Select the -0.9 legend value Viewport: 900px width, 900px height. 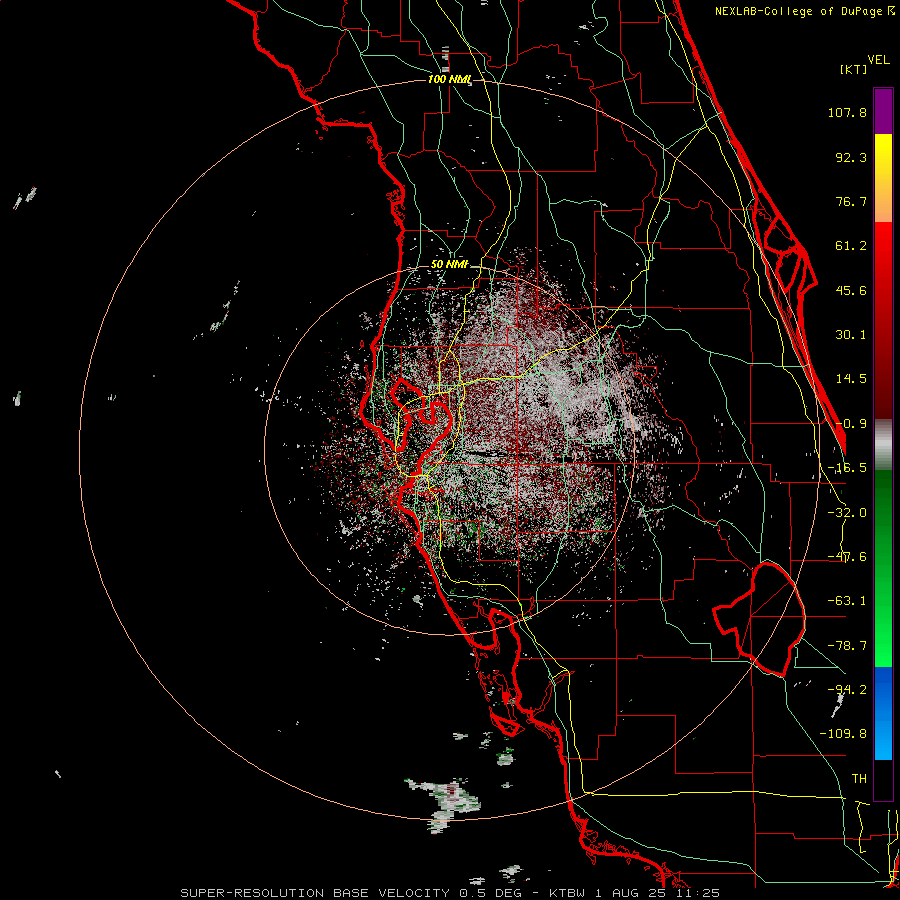pyautogui.click(x=851, y=424)
